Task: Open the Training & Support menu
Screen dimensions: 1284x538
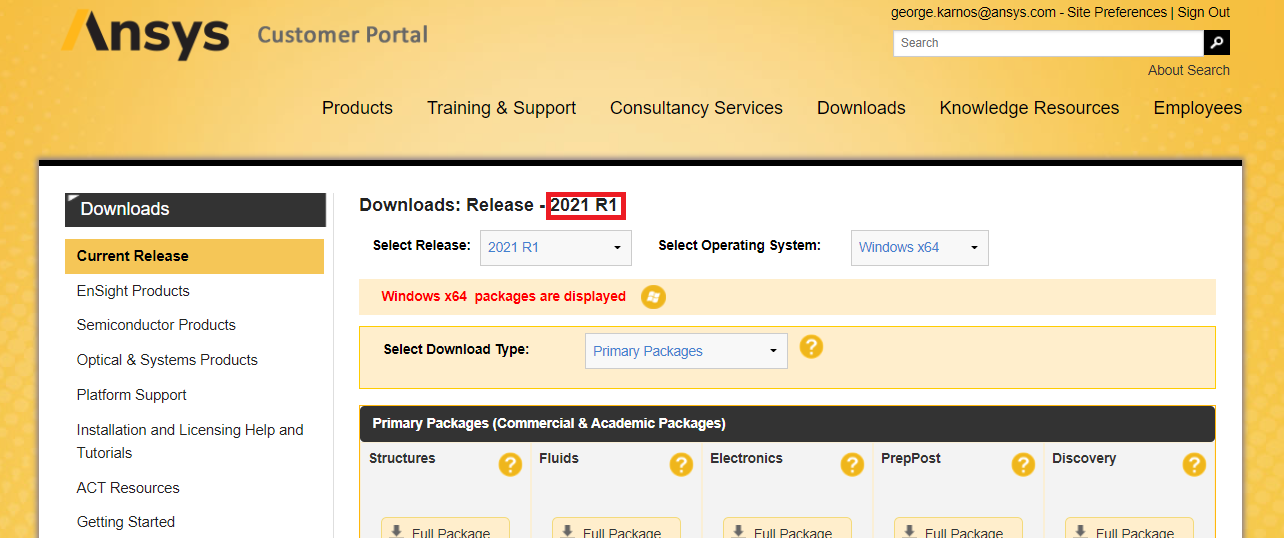Action: pos(501,108)
